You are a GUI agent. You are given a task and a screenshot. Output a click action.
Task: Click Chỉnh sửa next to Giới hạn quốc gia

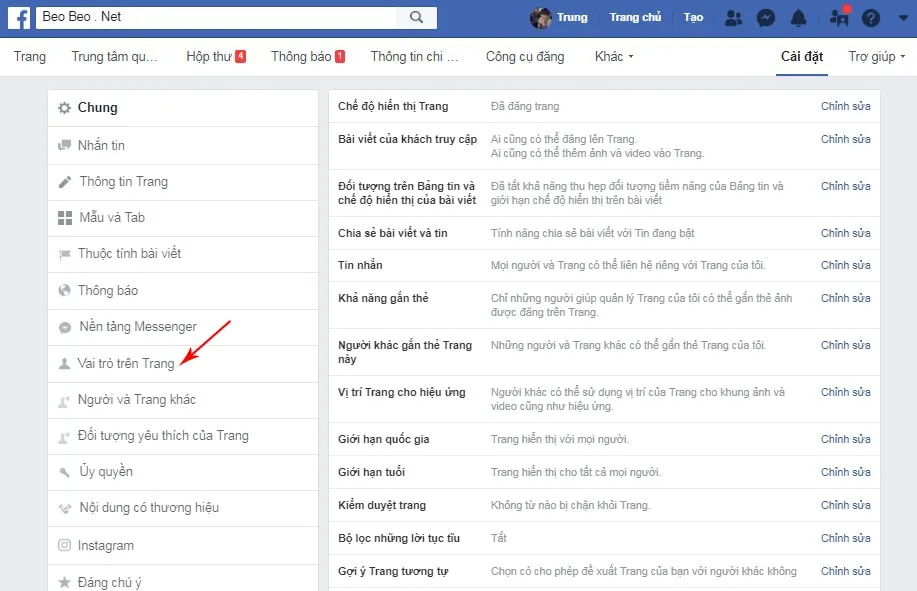845,438
